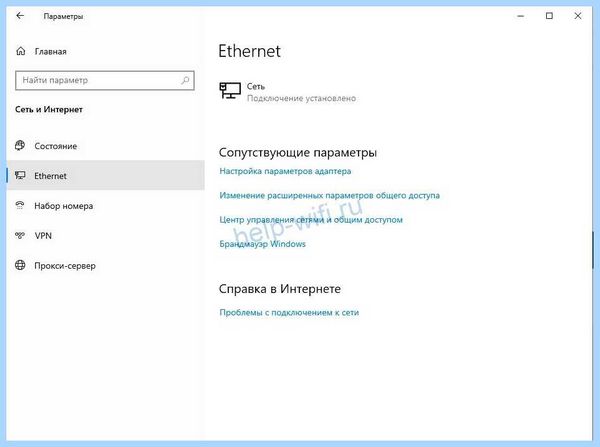
Task: Click the vertical scrollbar on the right edge
Action: click(x=593, y=250)
